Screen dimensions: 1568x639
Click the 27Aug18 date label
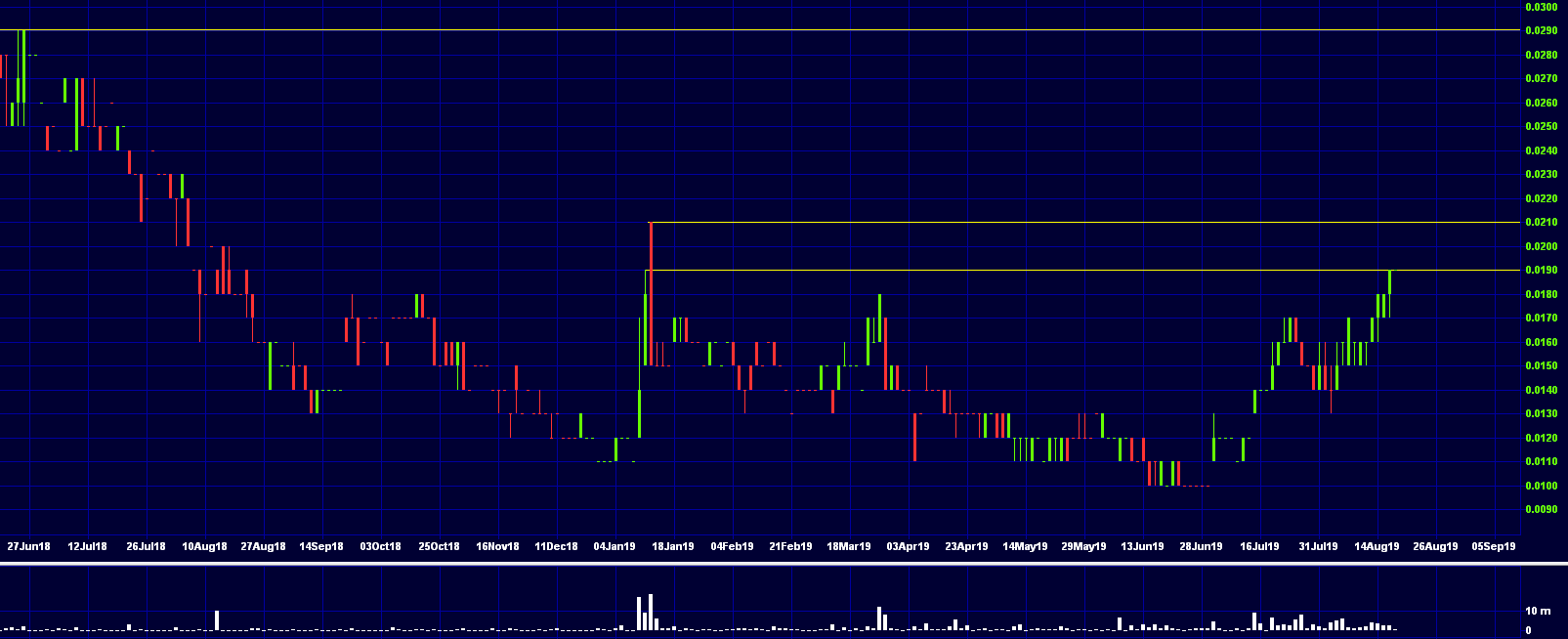(x=263, y=546)
